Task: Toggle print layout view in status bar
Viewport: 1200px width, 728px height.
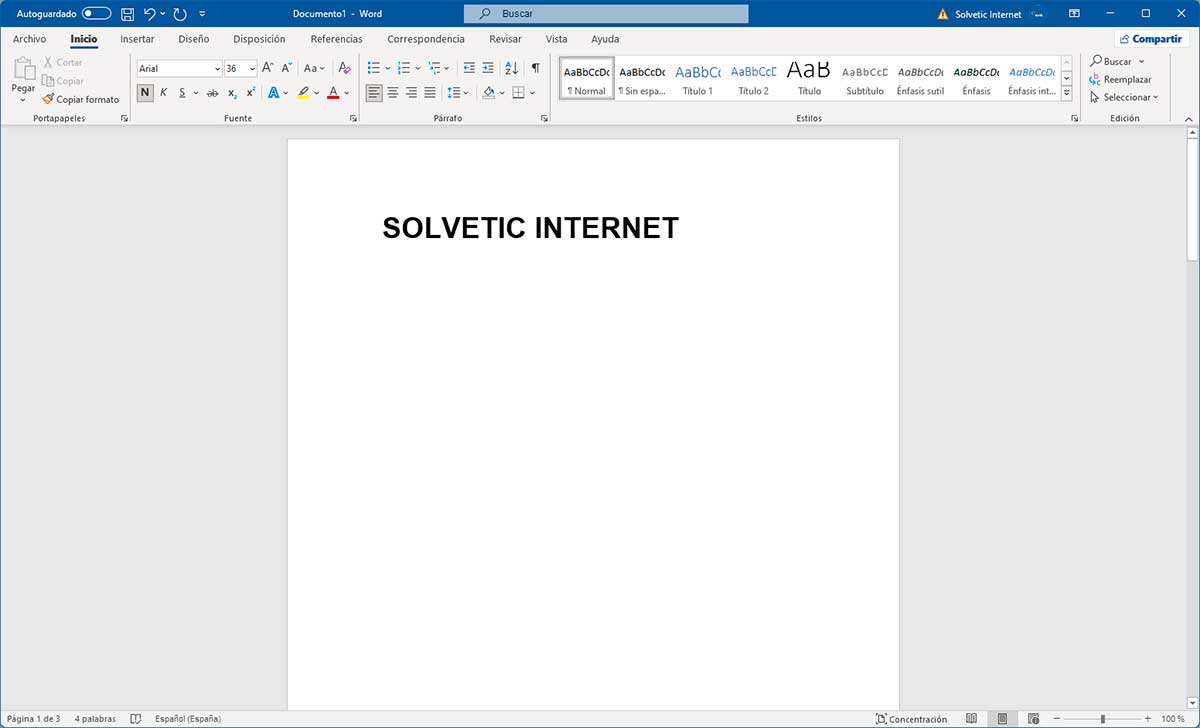Action: [1001, 718]
